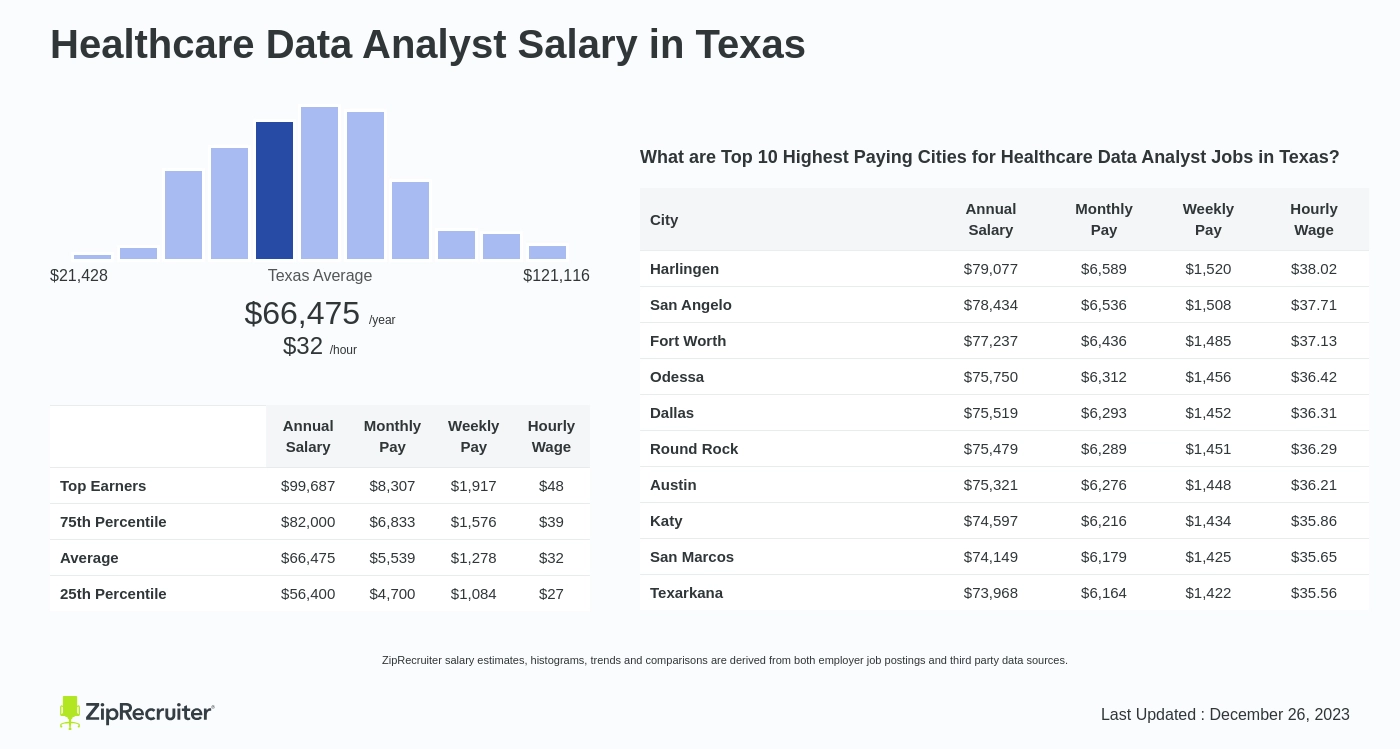Select Austin city row
Image resolution: width=1400 pixels, height=749 pixels.
click(1005, 484)
